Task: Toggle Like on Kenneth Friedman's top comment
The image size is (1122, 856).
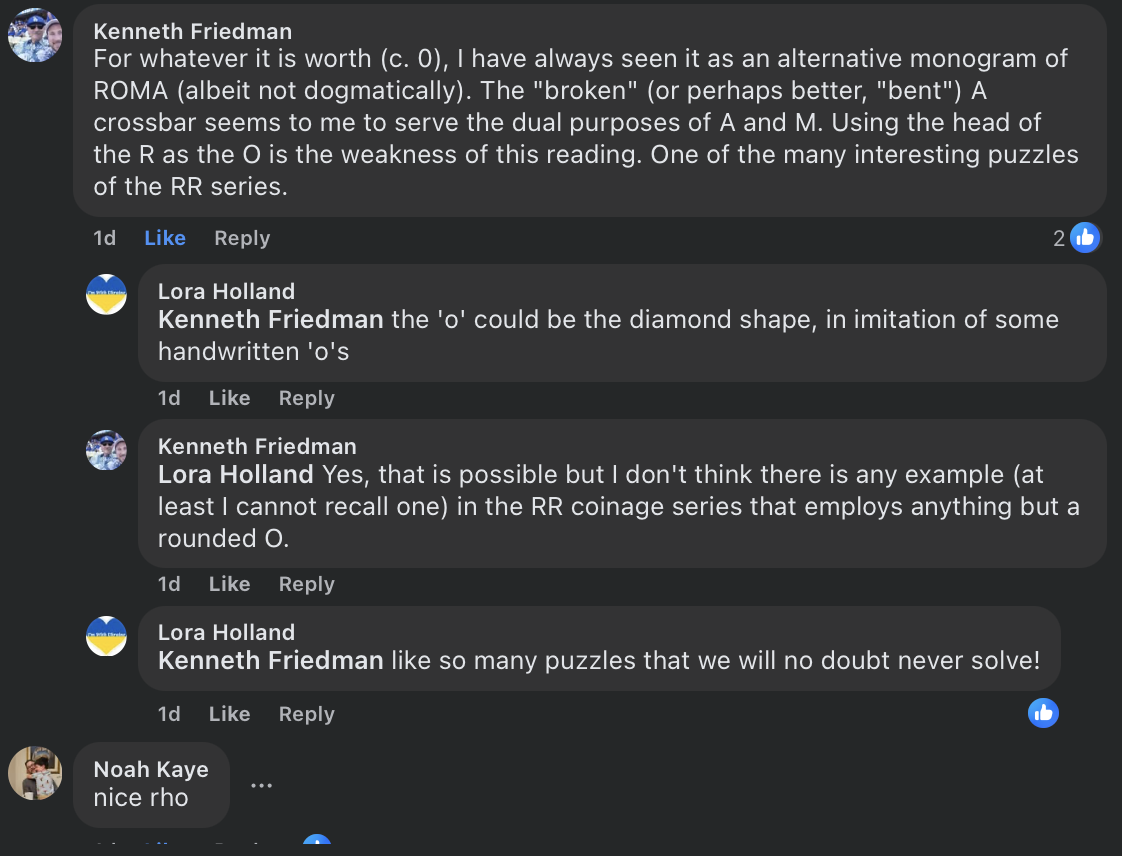Action: 165,238
